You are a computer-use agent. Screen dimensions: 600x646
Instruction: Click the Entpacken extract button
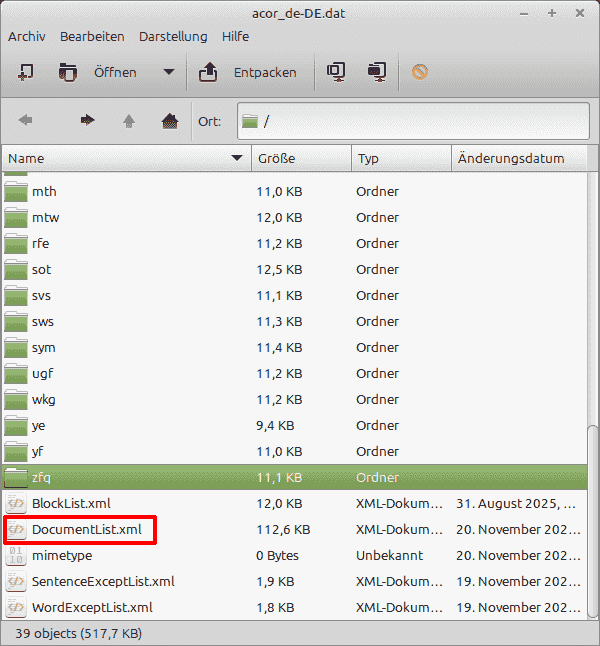(x=248, y=72)
